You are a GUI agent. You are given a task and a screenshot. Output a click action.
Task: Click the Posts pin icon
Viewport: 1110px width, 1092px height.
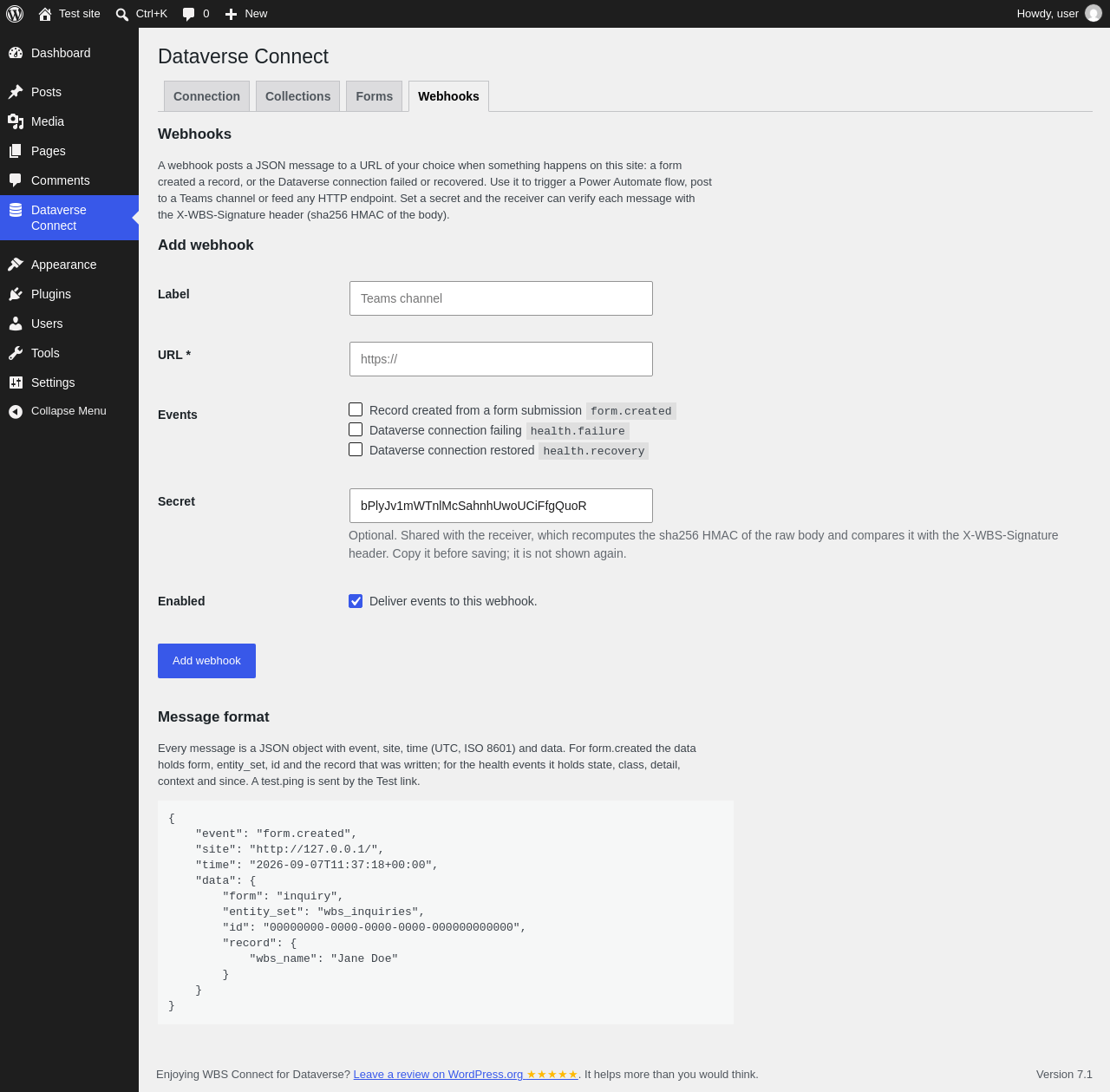coord(16,92)
